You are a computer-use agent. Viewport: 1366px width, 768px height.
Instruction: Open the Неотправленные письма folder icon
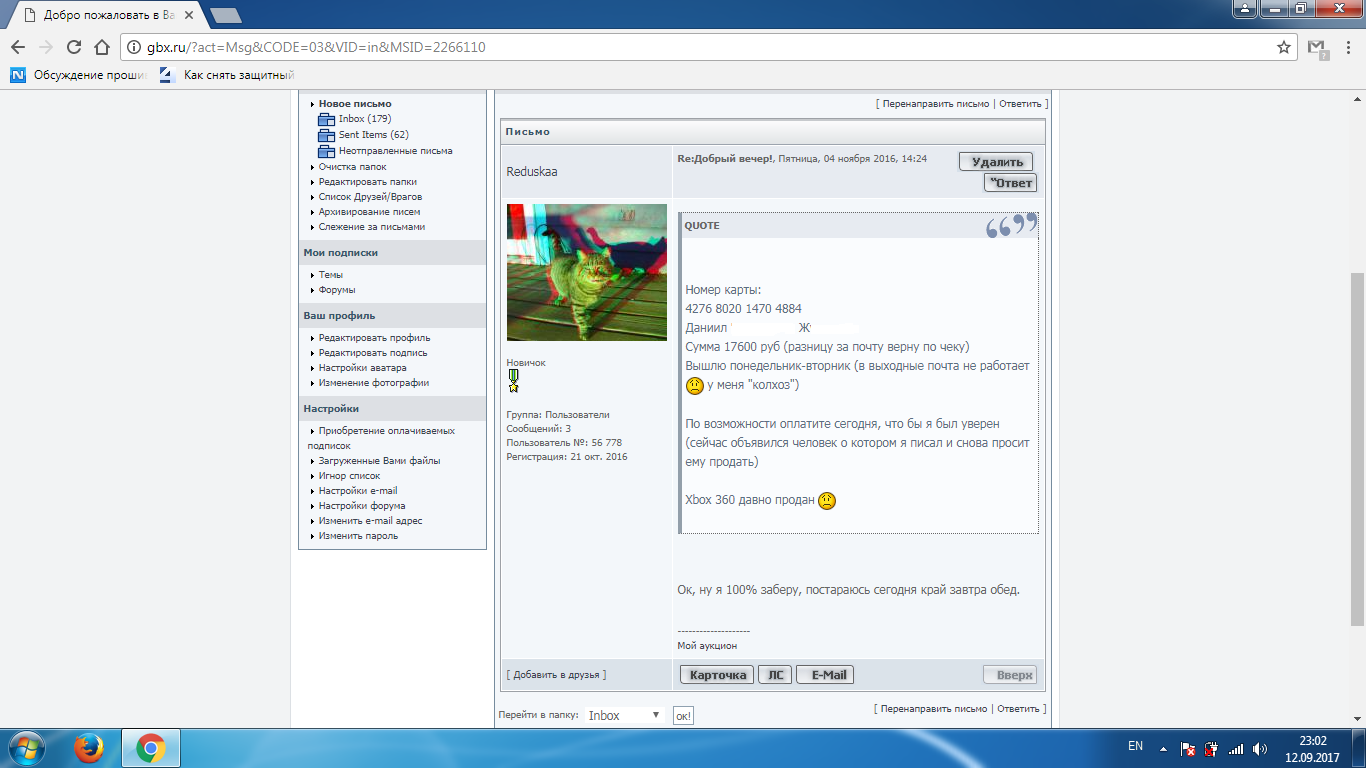click(326, 151)
